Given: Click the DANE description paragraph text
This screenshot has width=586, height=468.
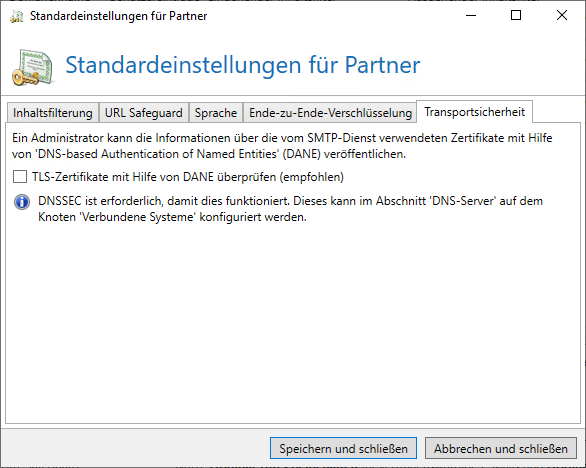Looking at the screenshot, I should point(282,146).
